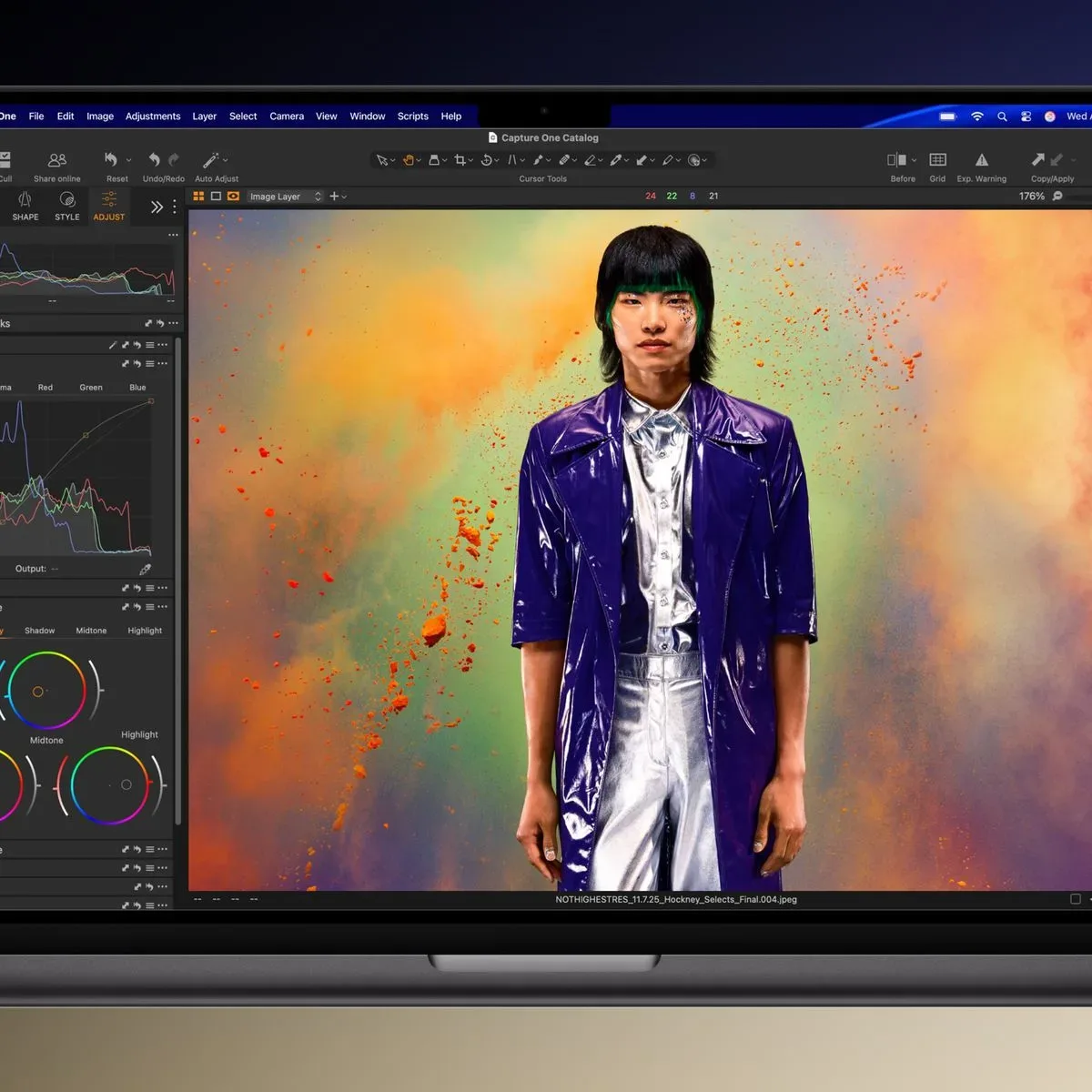Open the Camera menu

(x=287, y=116)
